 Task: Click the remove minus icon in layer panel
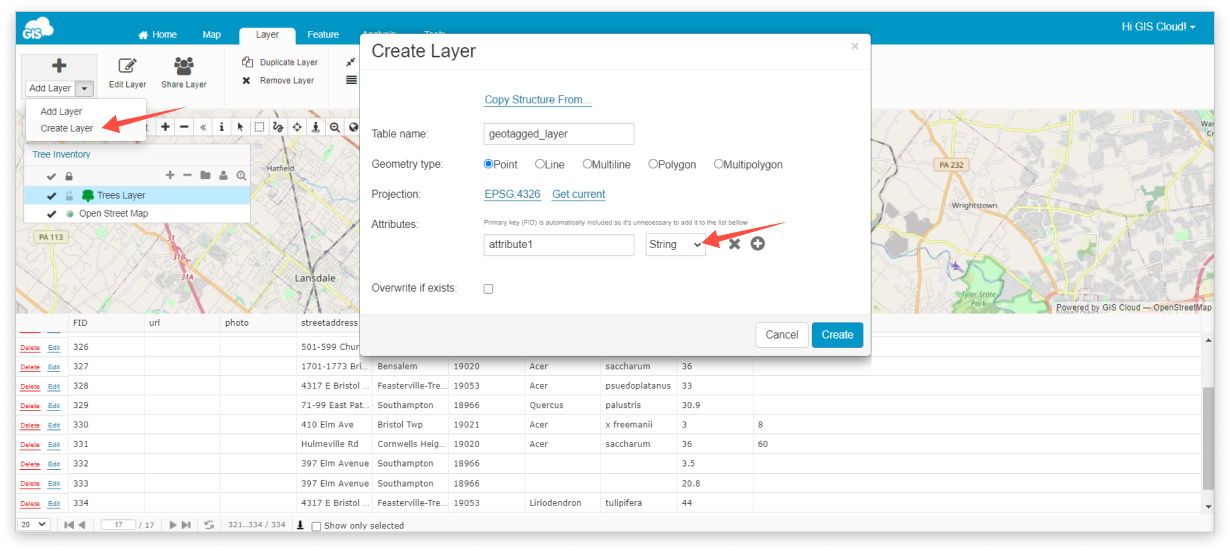tap(187, 175)
